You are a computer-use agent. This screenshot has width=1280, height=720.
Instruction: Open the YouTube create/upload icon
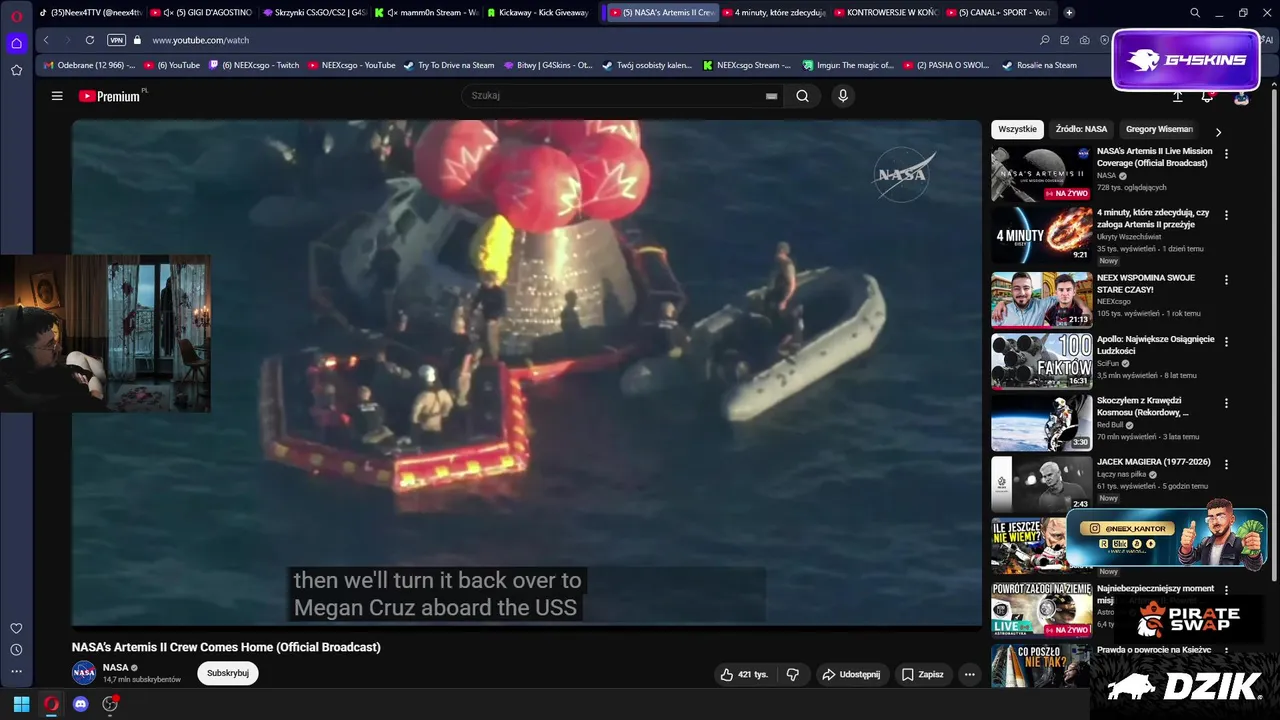[1178, 96]
